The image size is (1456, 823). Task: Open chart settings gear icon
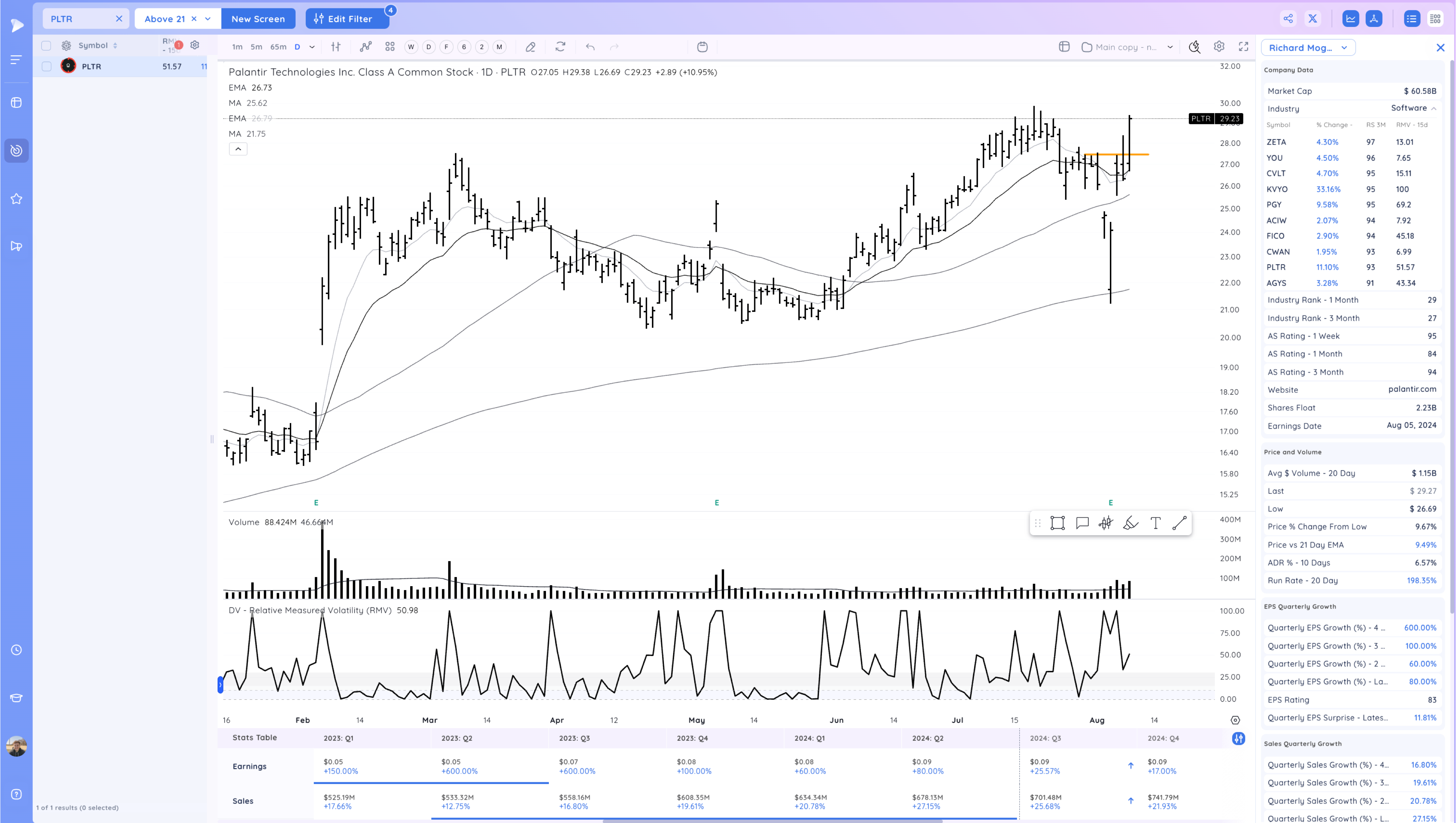(x=1219, y=47)
